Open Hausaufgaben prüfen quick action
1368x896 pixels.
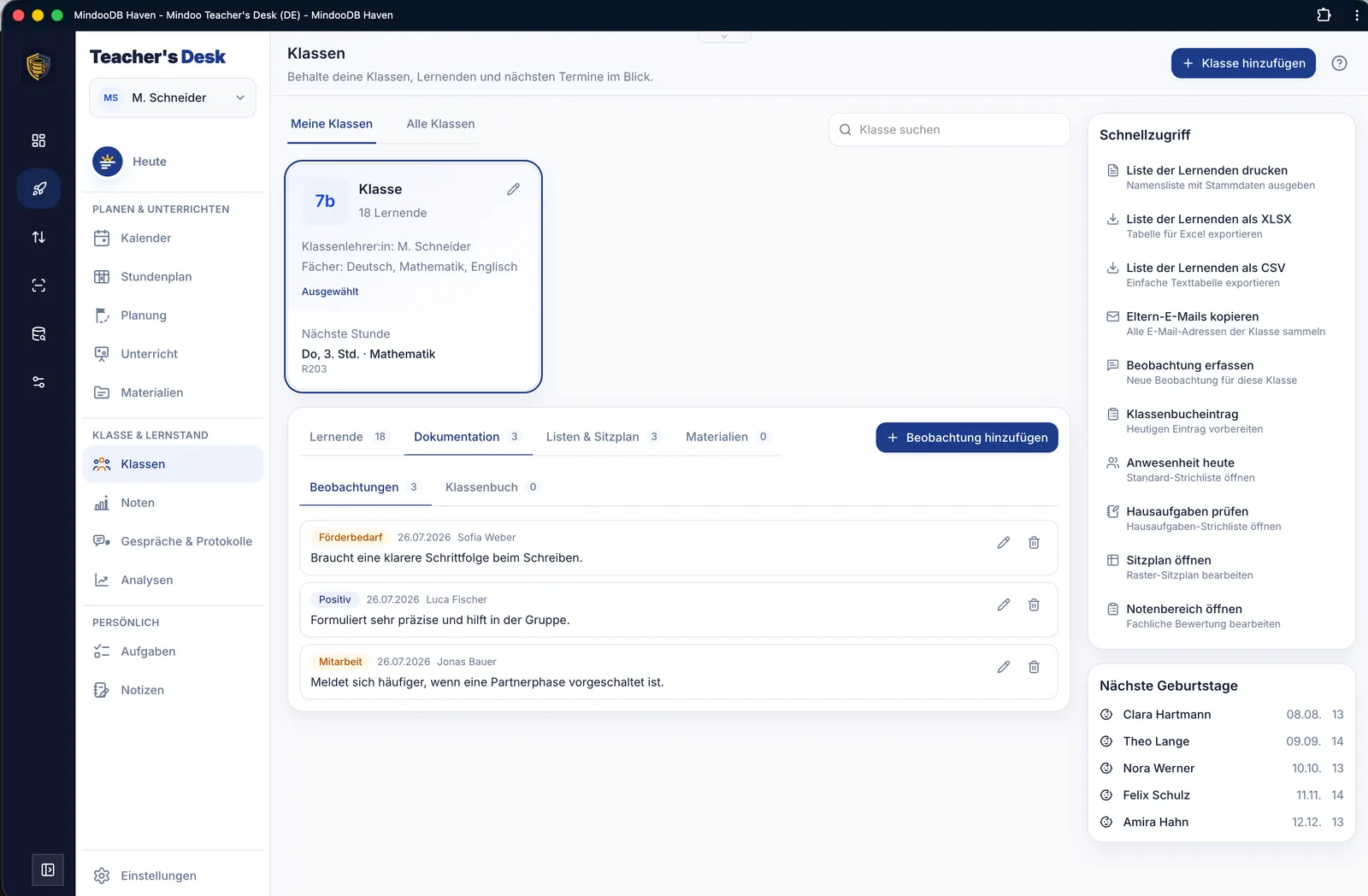1221,518
